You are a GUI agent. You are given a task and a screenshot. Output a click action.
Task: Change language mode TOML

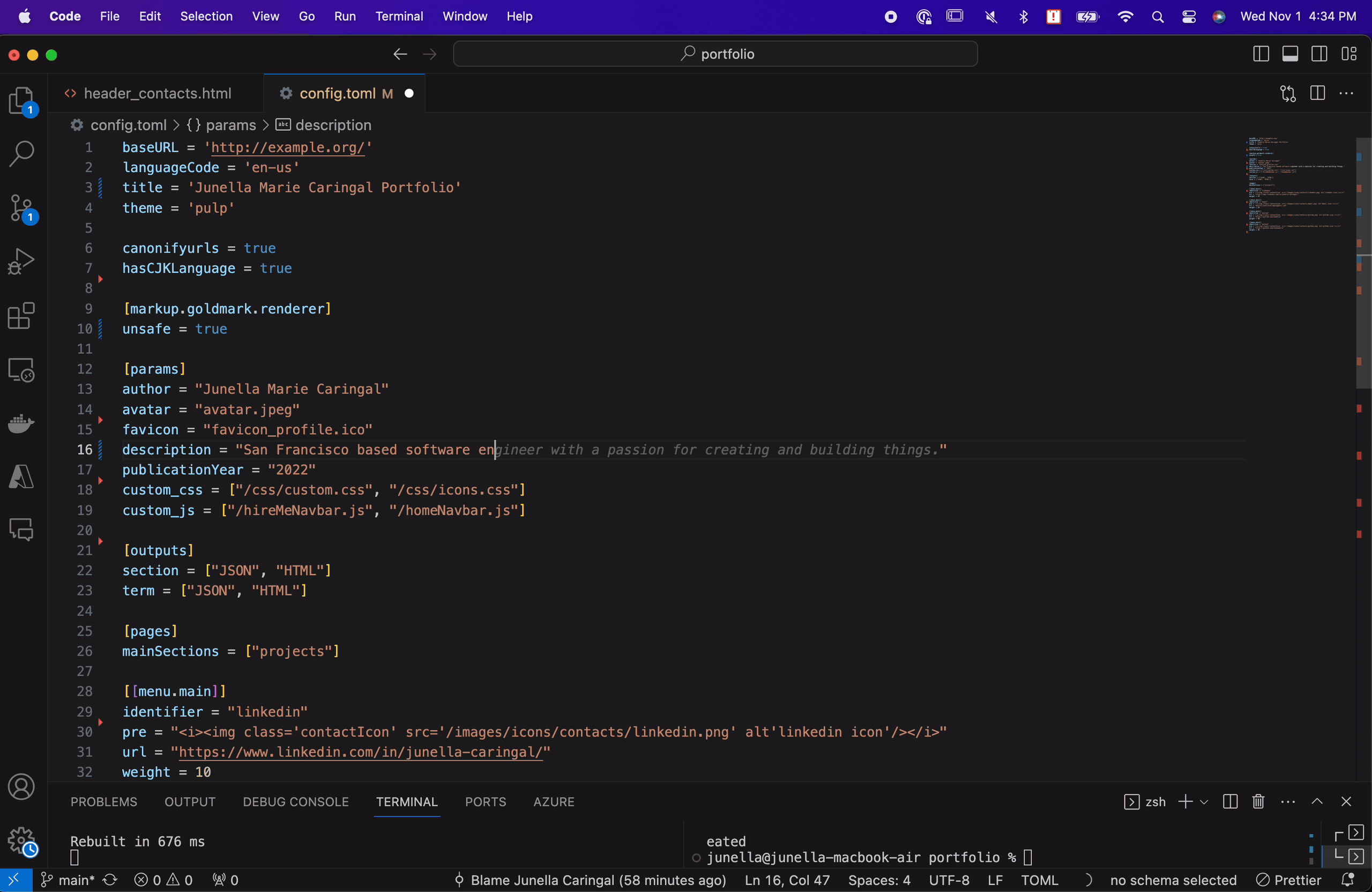coord(1039,880)
